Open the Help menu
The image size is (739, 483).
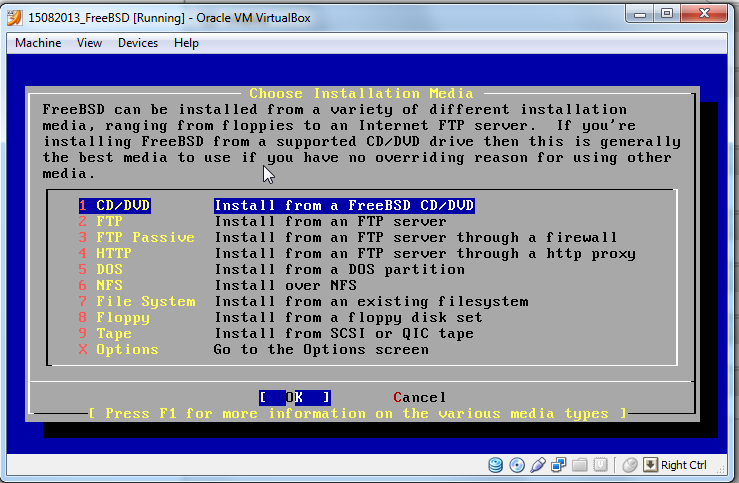(186, 43)
